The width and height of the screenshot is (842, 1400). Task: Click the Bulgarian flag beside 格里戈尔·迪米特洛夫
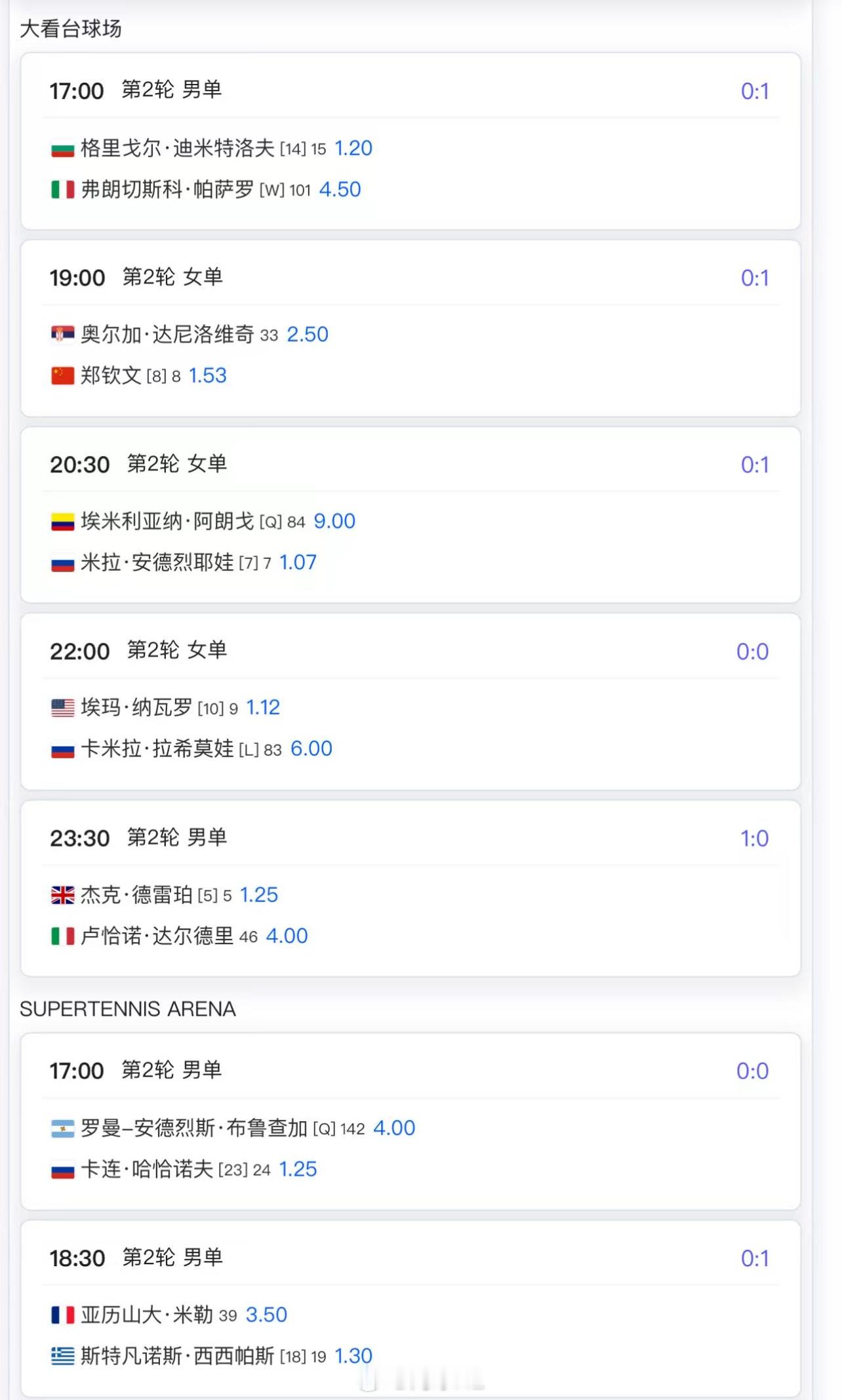(62, 149)
